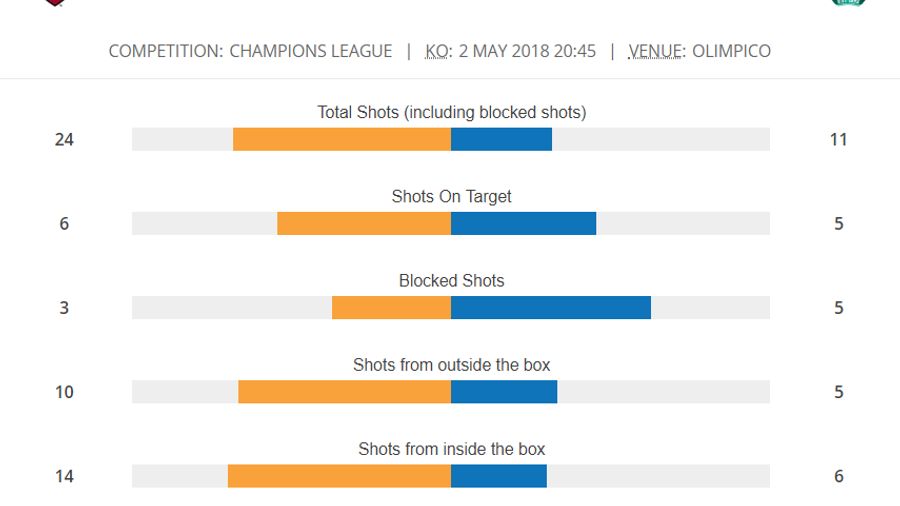Click the blue Blocked Shots bar
The width and height of the screenshot is (900, 506).
551,307
